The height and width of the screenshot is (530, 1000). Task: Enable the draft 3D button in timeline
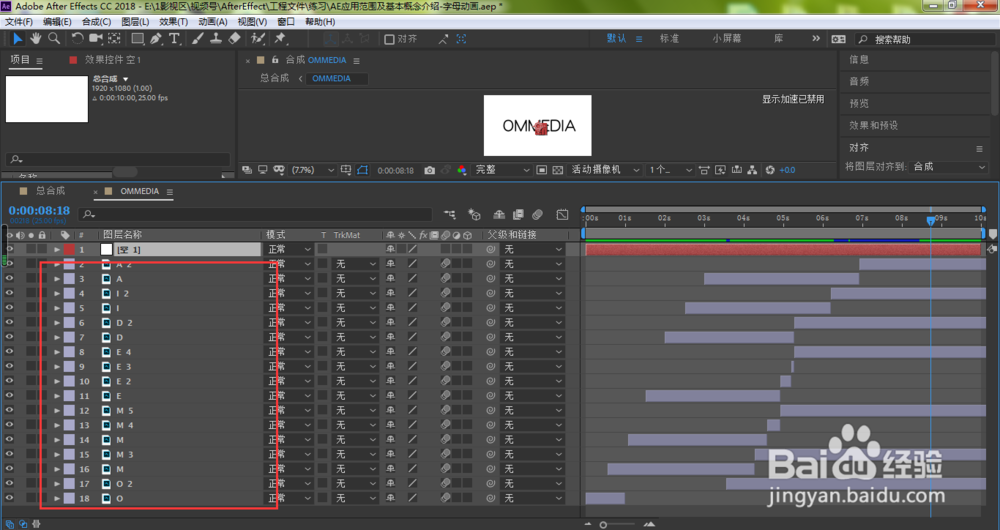click(474, 215)
